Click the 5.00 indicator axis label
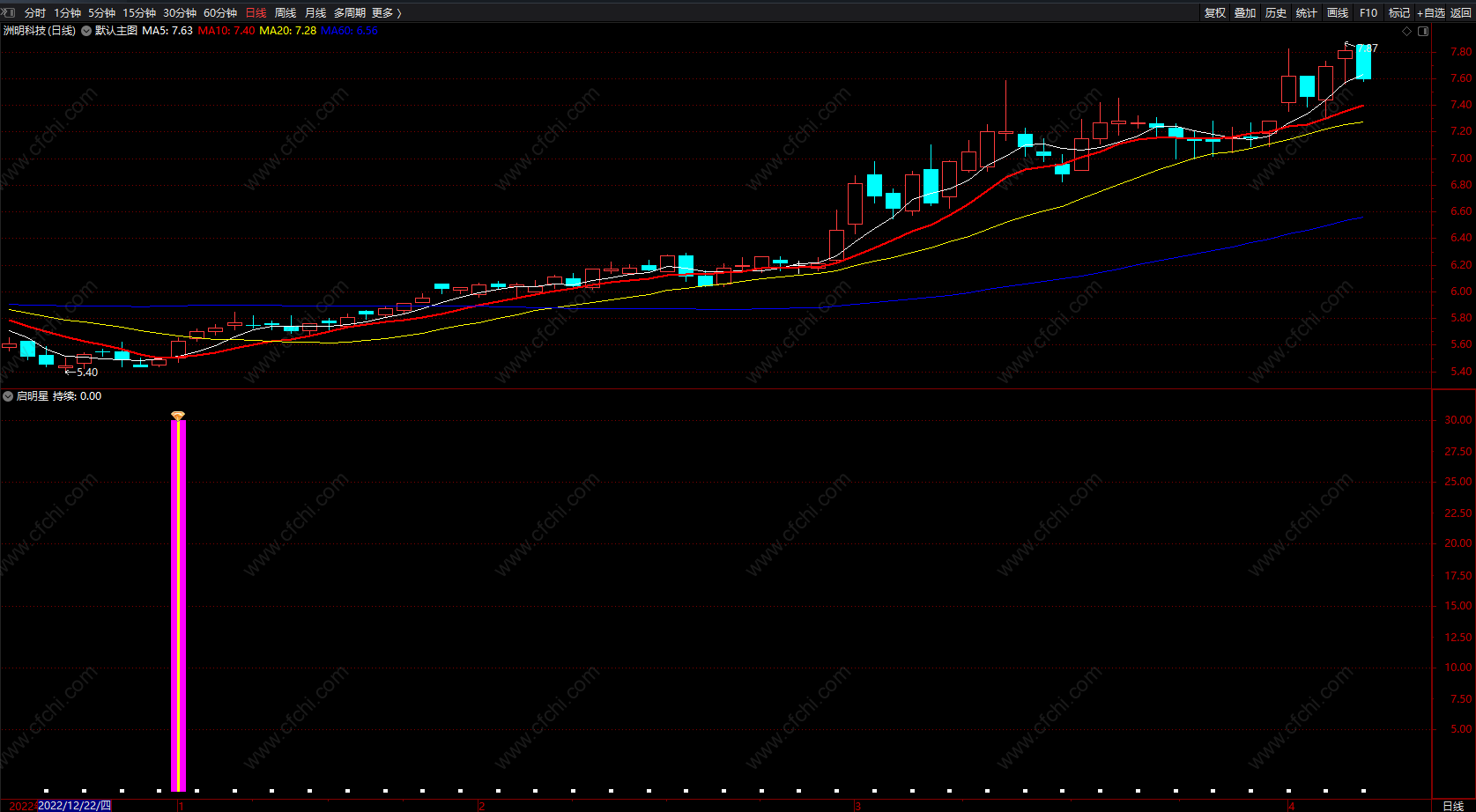The height and width of the screenshot is (812, 1476). 1461,729
